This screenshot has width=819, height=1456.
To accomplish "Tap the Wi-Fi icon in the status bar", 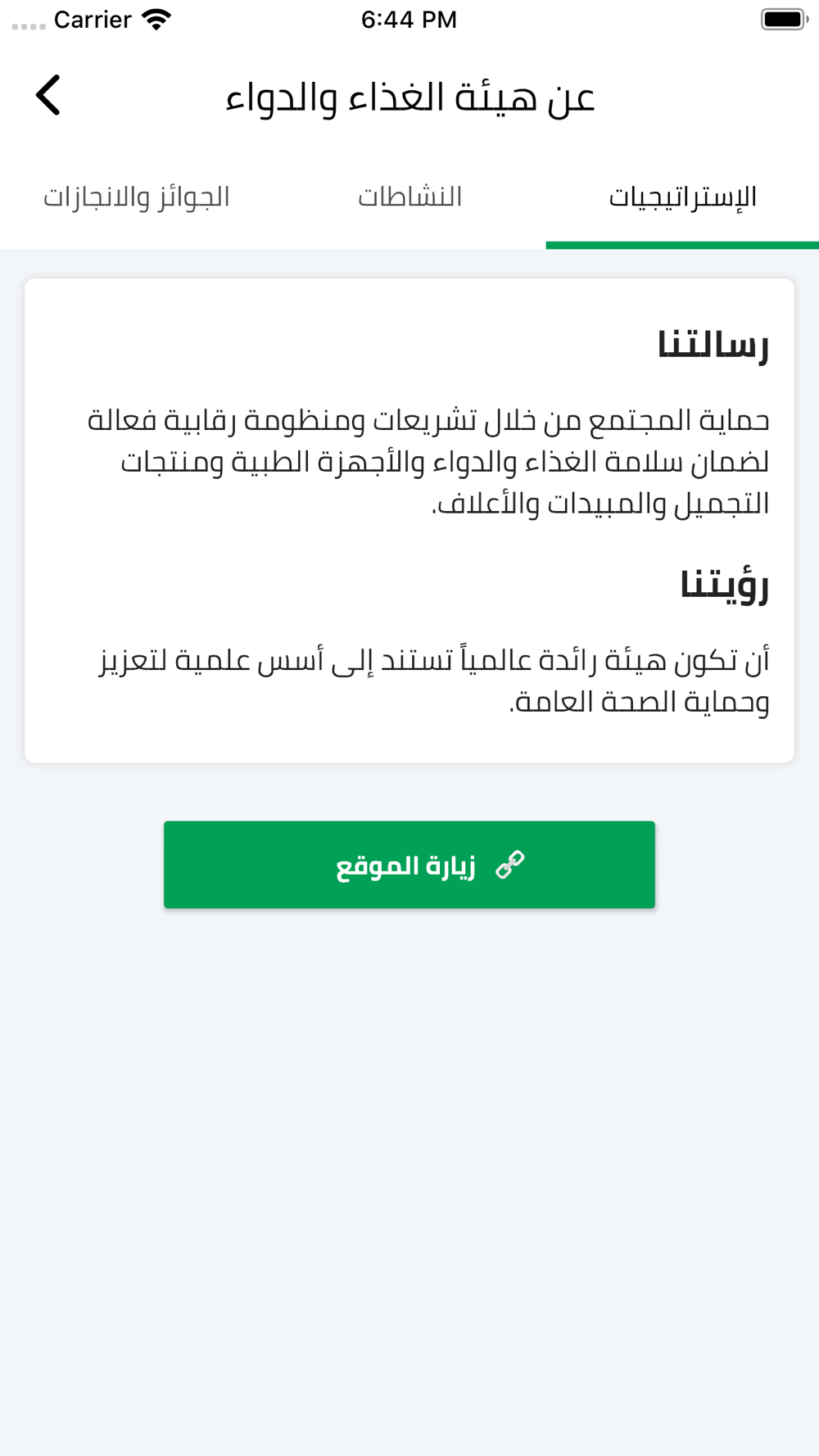I will (156, 20).
